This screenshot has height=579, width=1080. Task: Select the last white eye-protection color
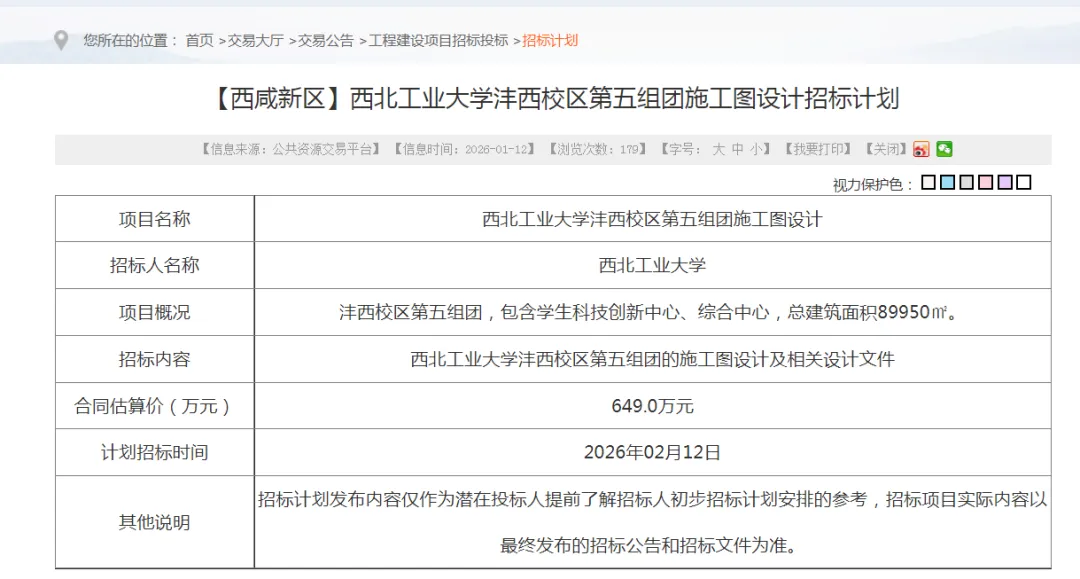click(1024, 182)
